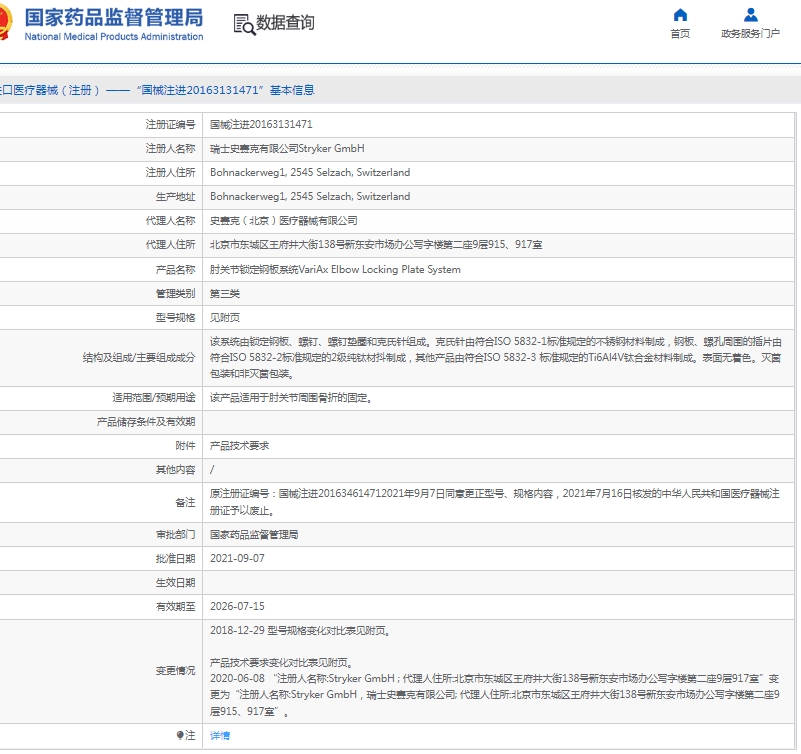Select expiry date 2026-07-15
The width and height of the screenshot is (801, 754).
pyautogui.click(x=237, y=606)
